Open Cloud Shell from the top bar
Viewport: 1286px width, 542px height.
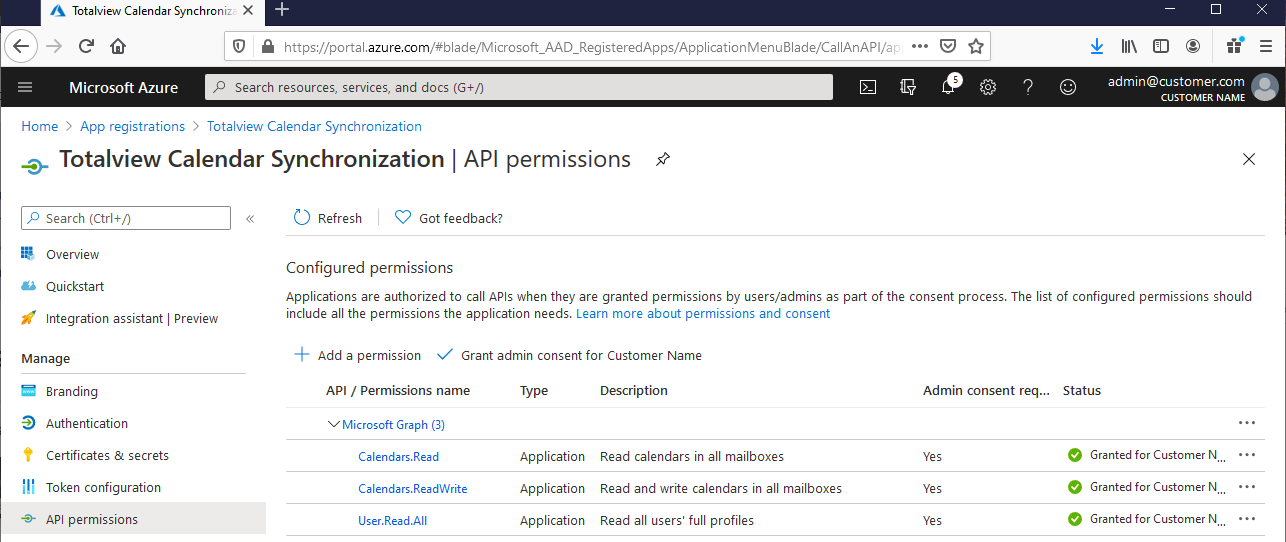[869, 87]
